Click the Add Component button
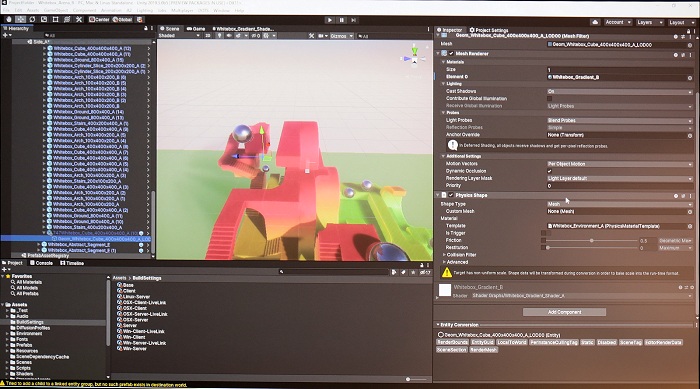Viewport: 700px width, 389px height. (564, 312)
